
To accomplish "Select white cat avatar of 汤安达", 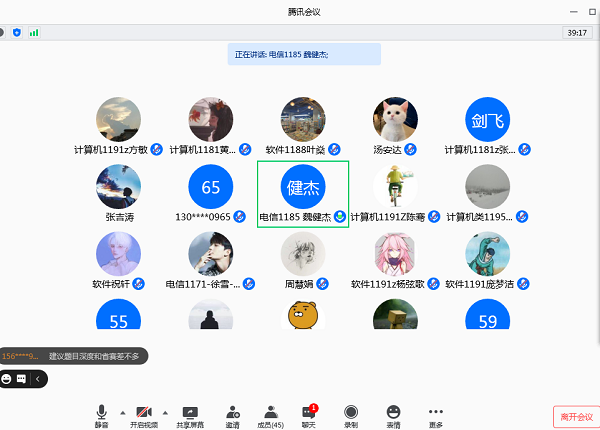I will (395, 119).
